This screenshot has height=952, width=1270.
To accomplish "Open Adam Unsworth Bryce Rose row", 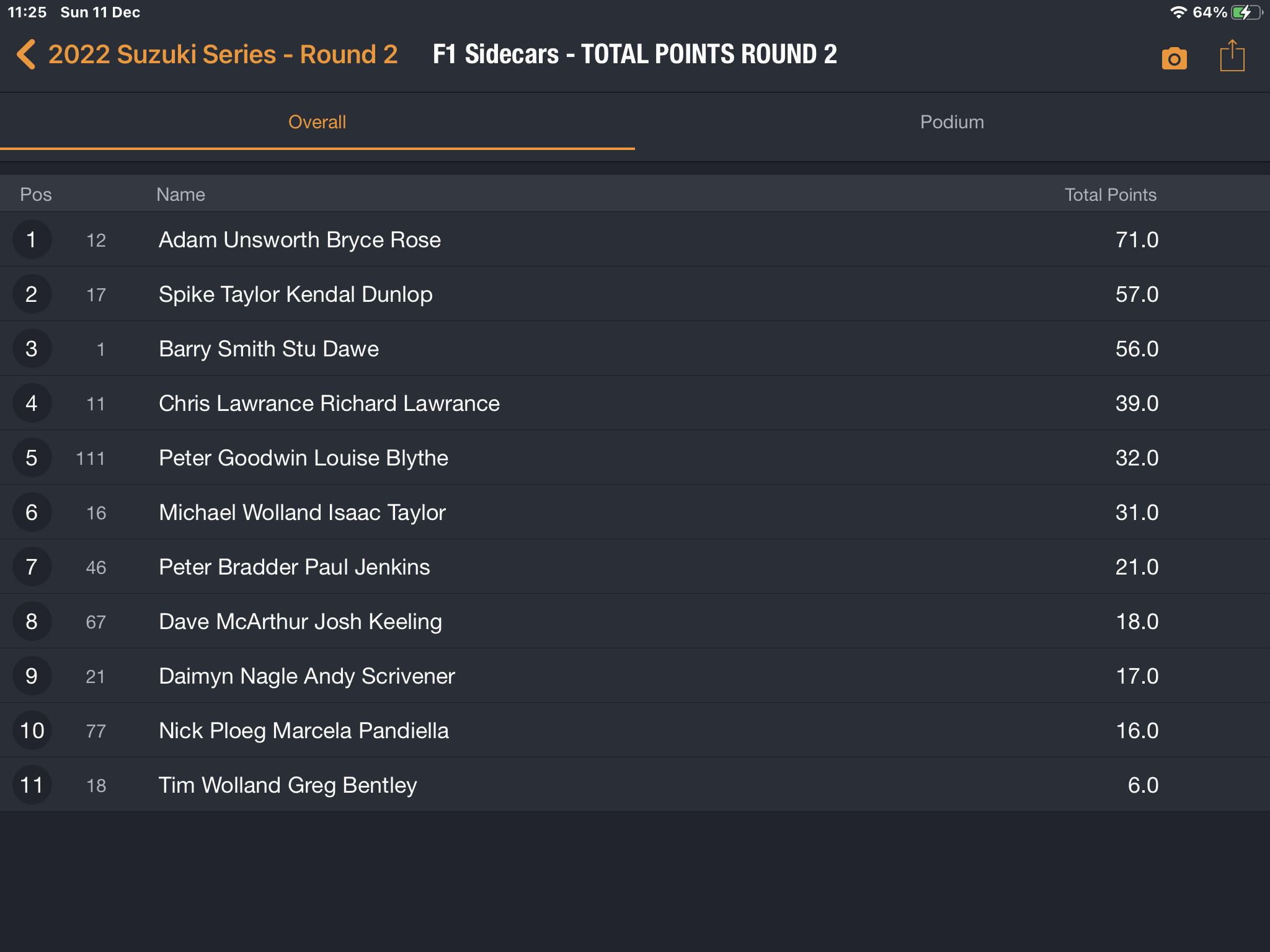I will click(300, 240).
